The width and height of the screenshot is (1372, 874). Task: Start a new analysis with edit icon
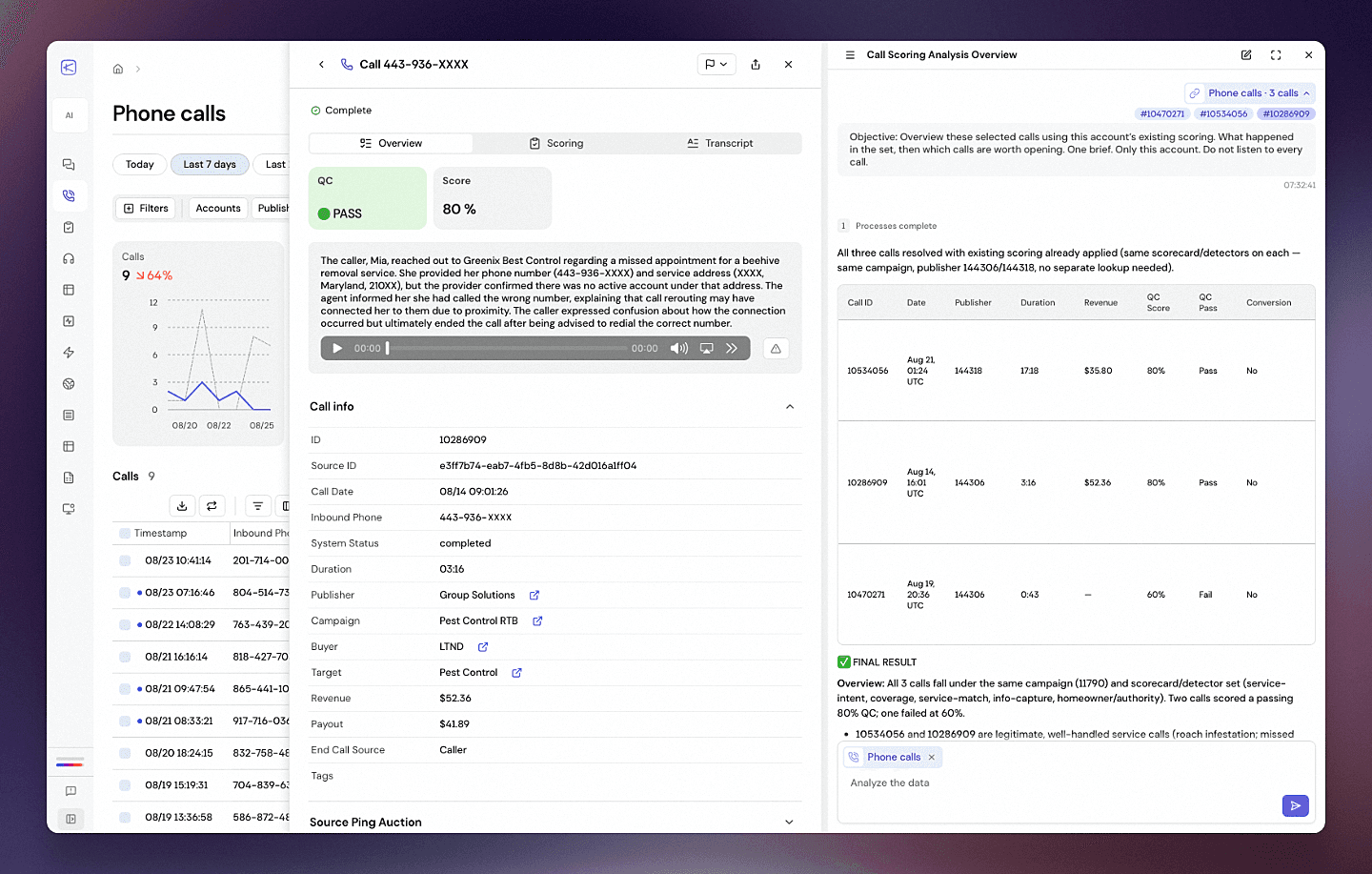click(1246, 55)
